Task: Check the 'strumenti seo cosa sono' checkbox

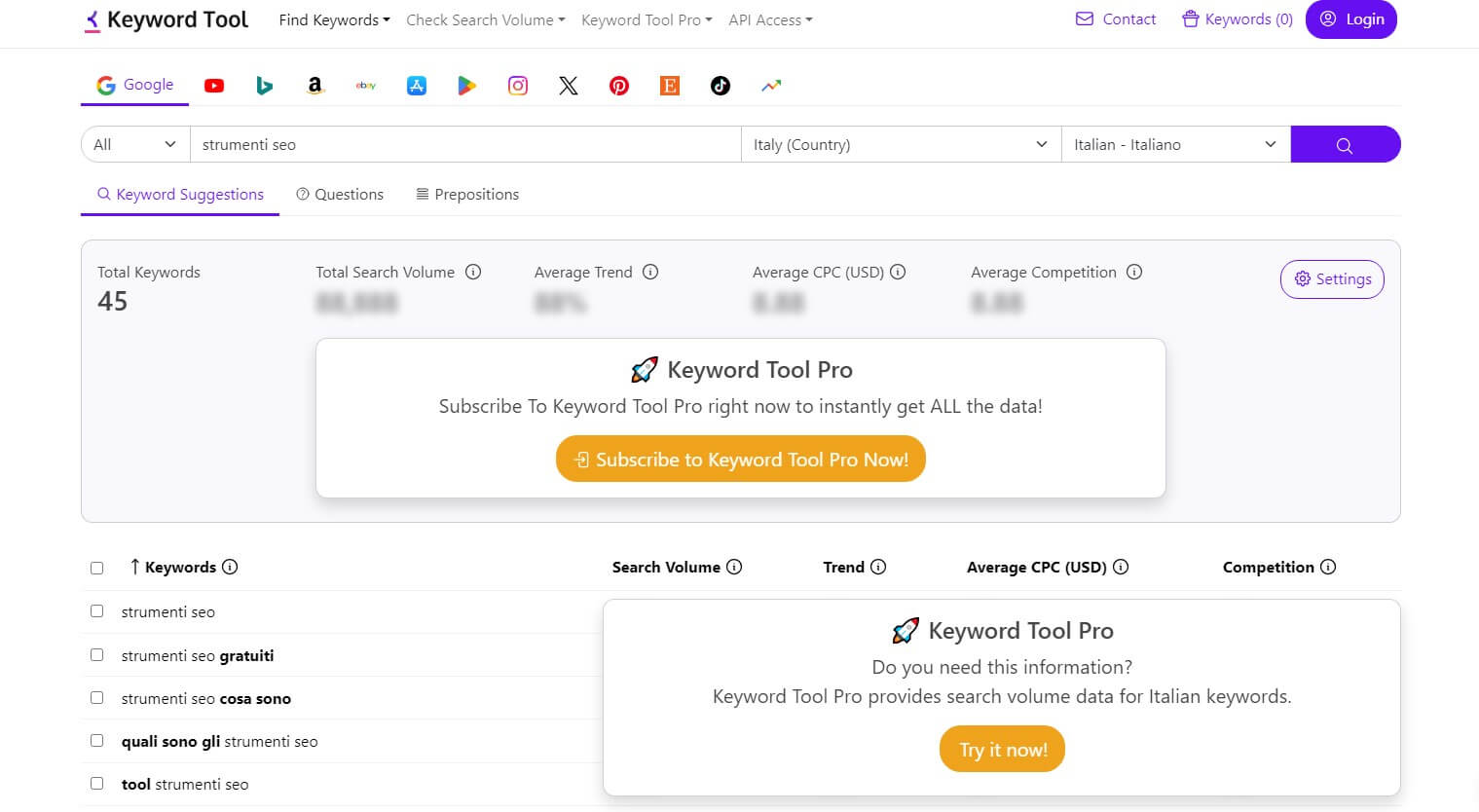Action: [96, 698]
